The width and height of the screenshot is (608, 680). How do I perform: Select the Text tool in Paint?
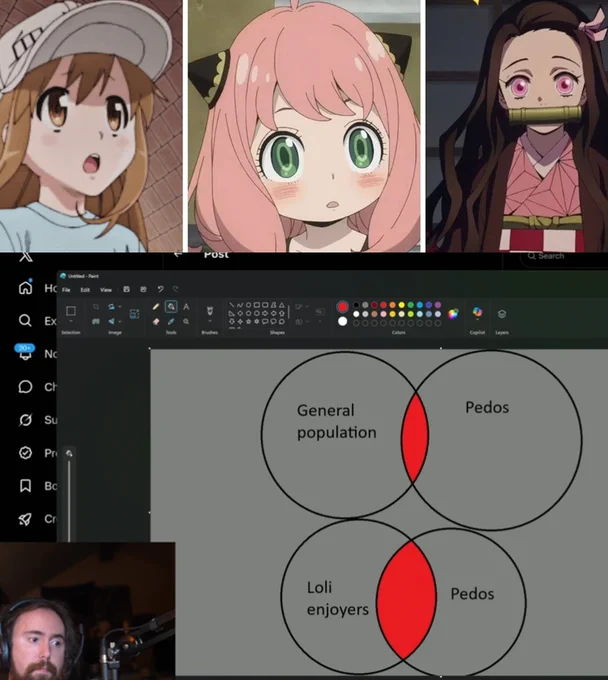coord(186,307)
